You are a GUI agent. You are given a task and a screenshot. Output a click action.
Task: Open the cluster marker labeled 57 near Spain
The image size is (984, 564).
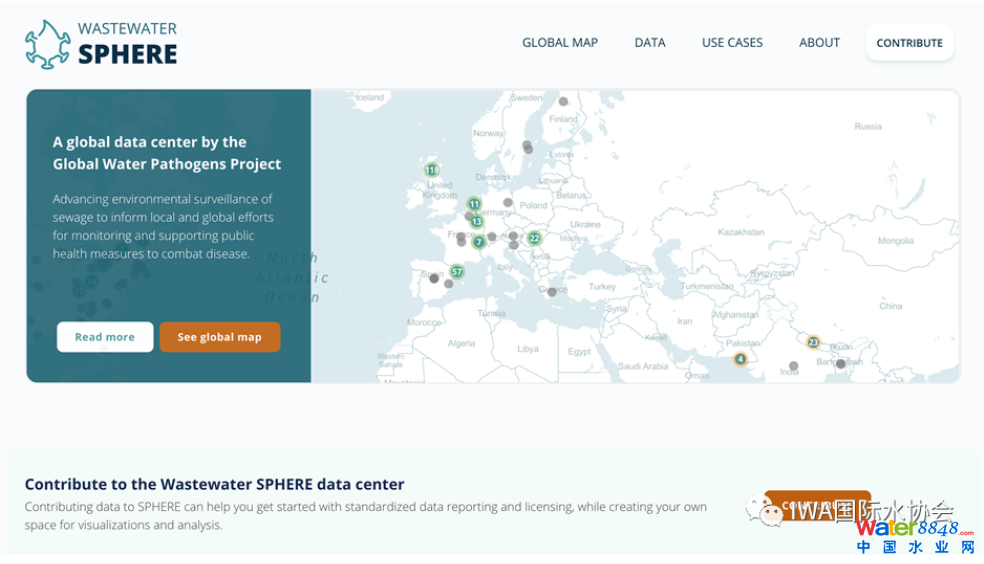(457, 271)
